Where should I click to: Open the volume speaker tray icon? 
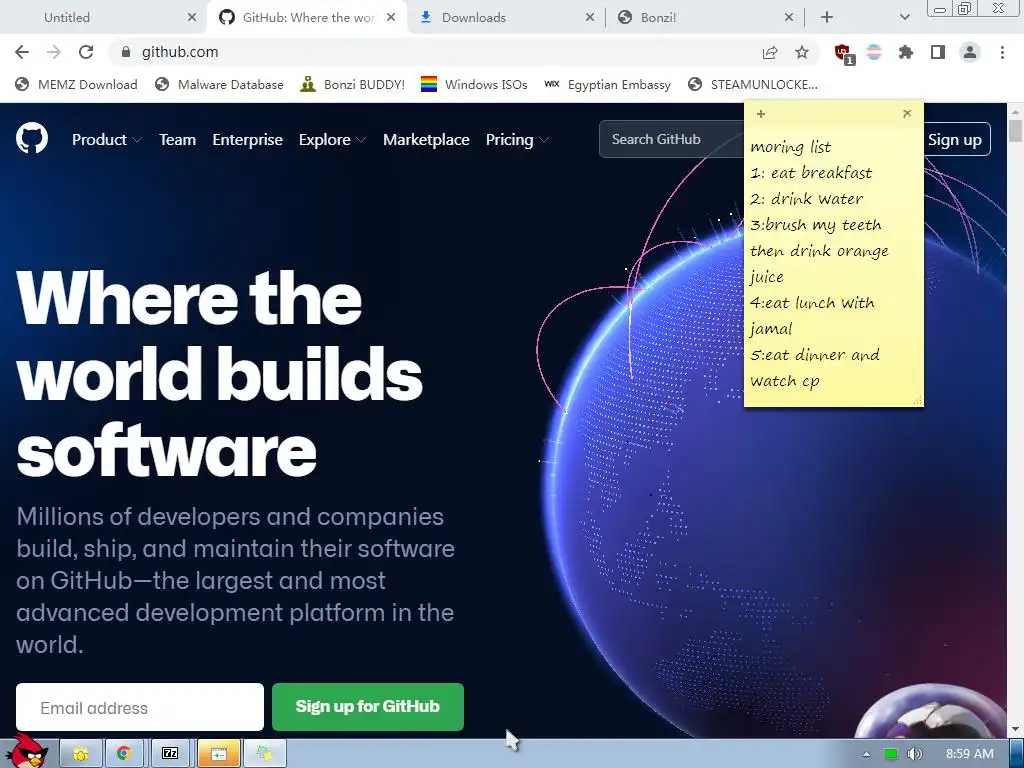[x=915, y=754]
